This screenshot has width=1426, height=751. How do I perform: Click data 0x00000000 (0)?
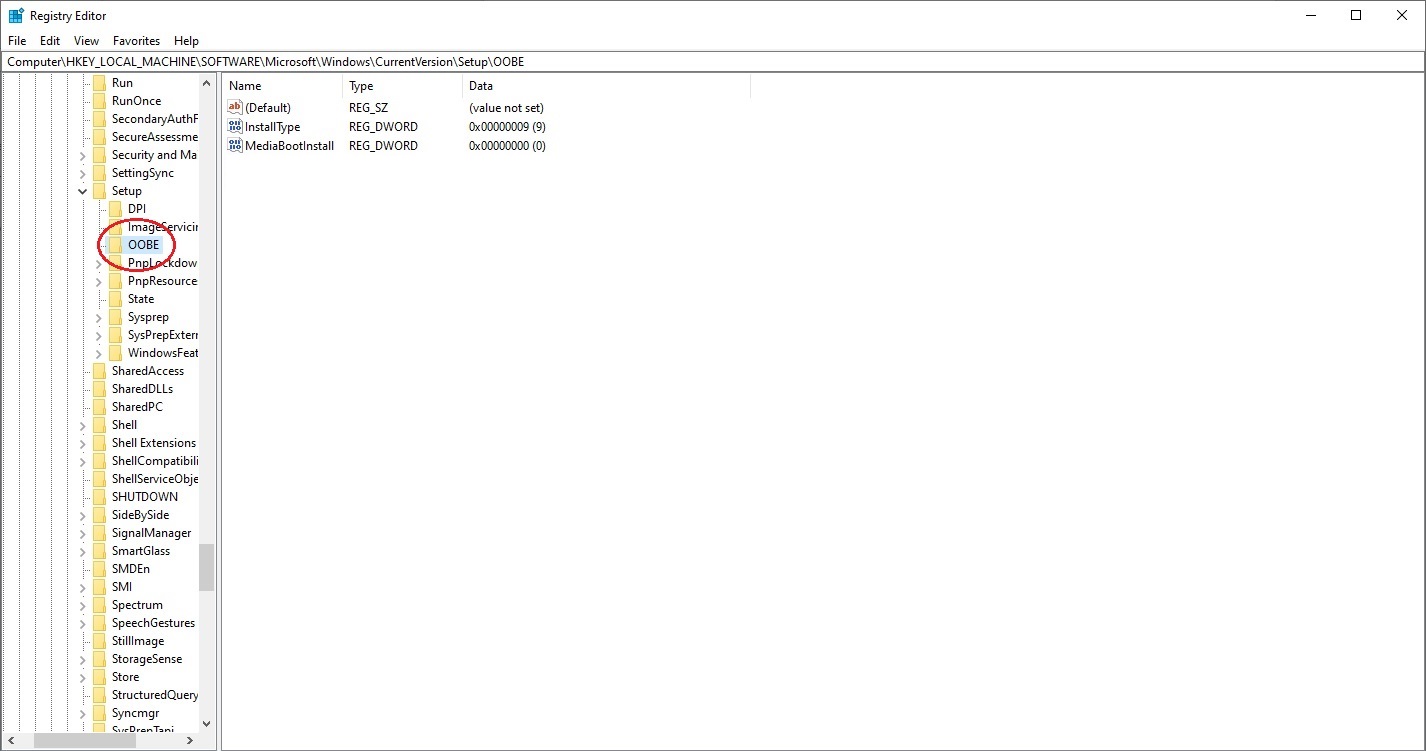[507, 146]
